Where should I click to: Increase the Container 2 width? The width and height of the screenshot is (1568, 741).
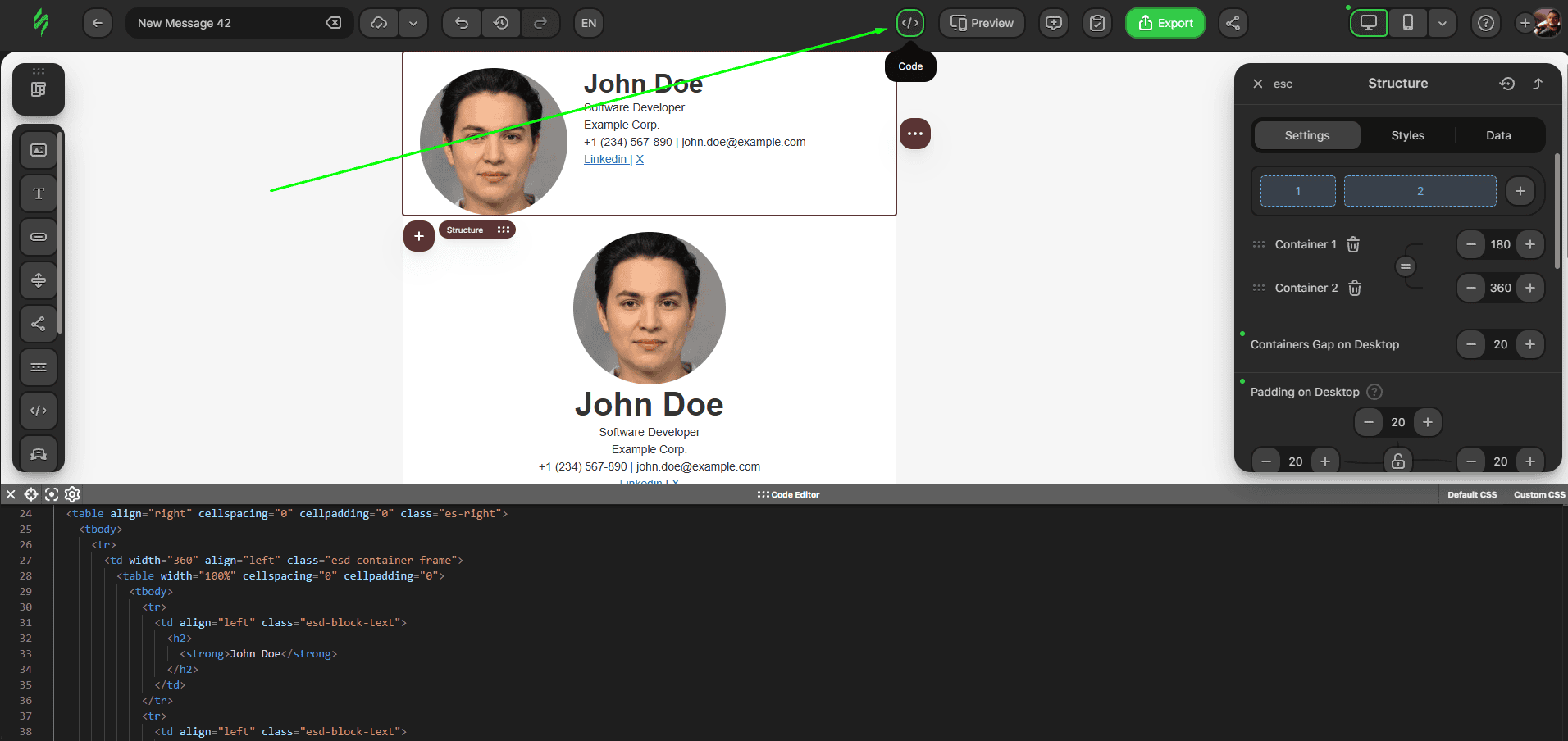[1530, 288]
